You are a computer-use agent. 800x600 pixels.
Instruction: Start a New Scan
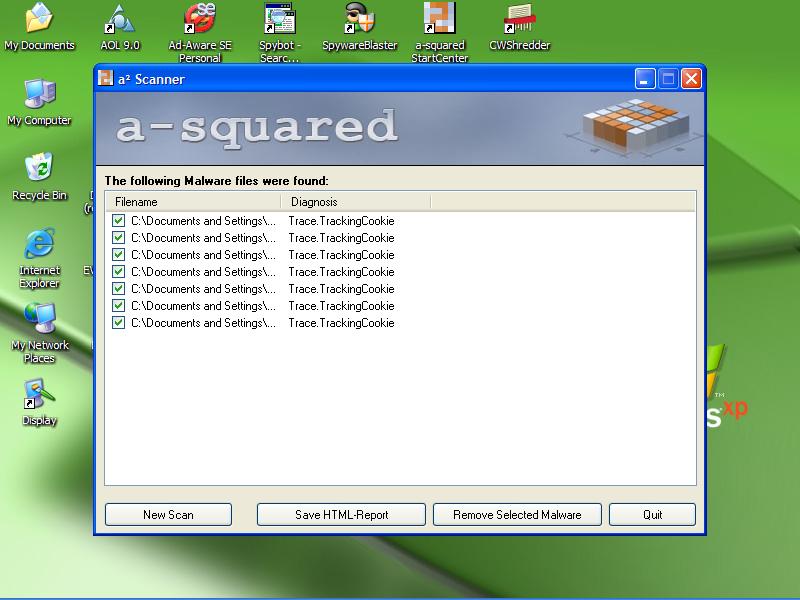click(x=168, y=514)
